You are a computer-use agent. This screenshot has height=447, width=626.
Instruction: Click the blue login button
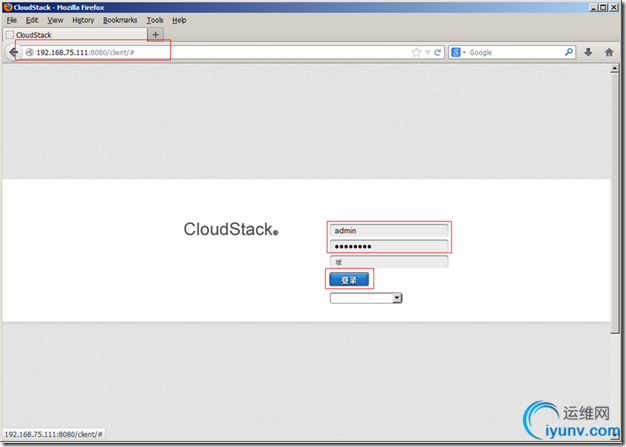[x=349, y=280]
